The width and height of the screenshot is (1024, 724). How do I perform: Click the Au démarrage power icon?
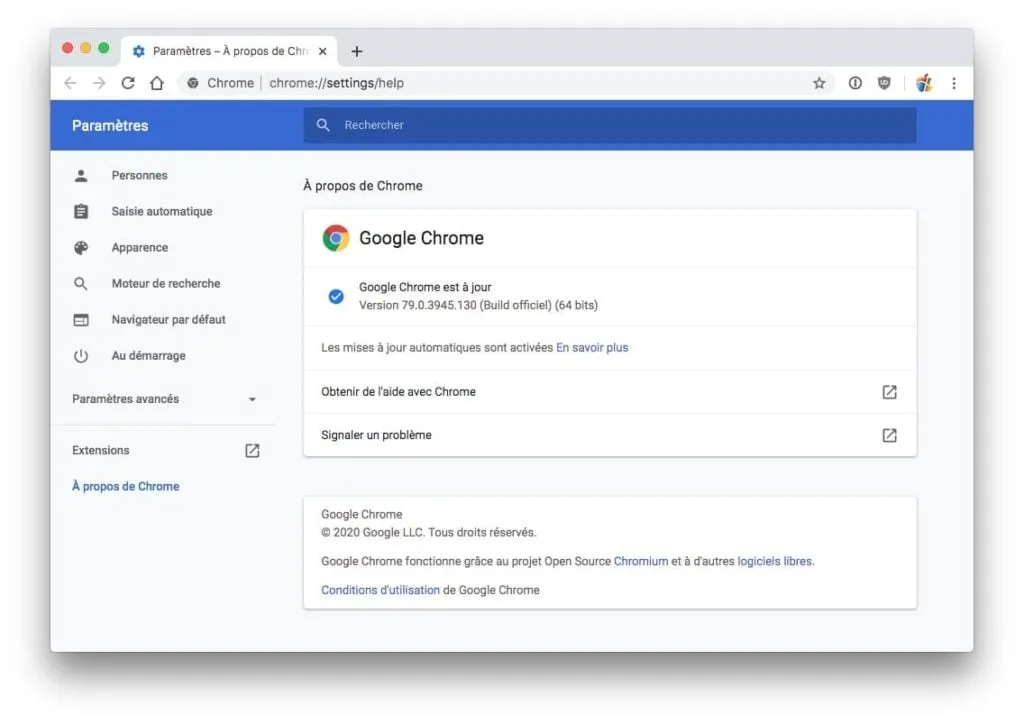(81, 355)
